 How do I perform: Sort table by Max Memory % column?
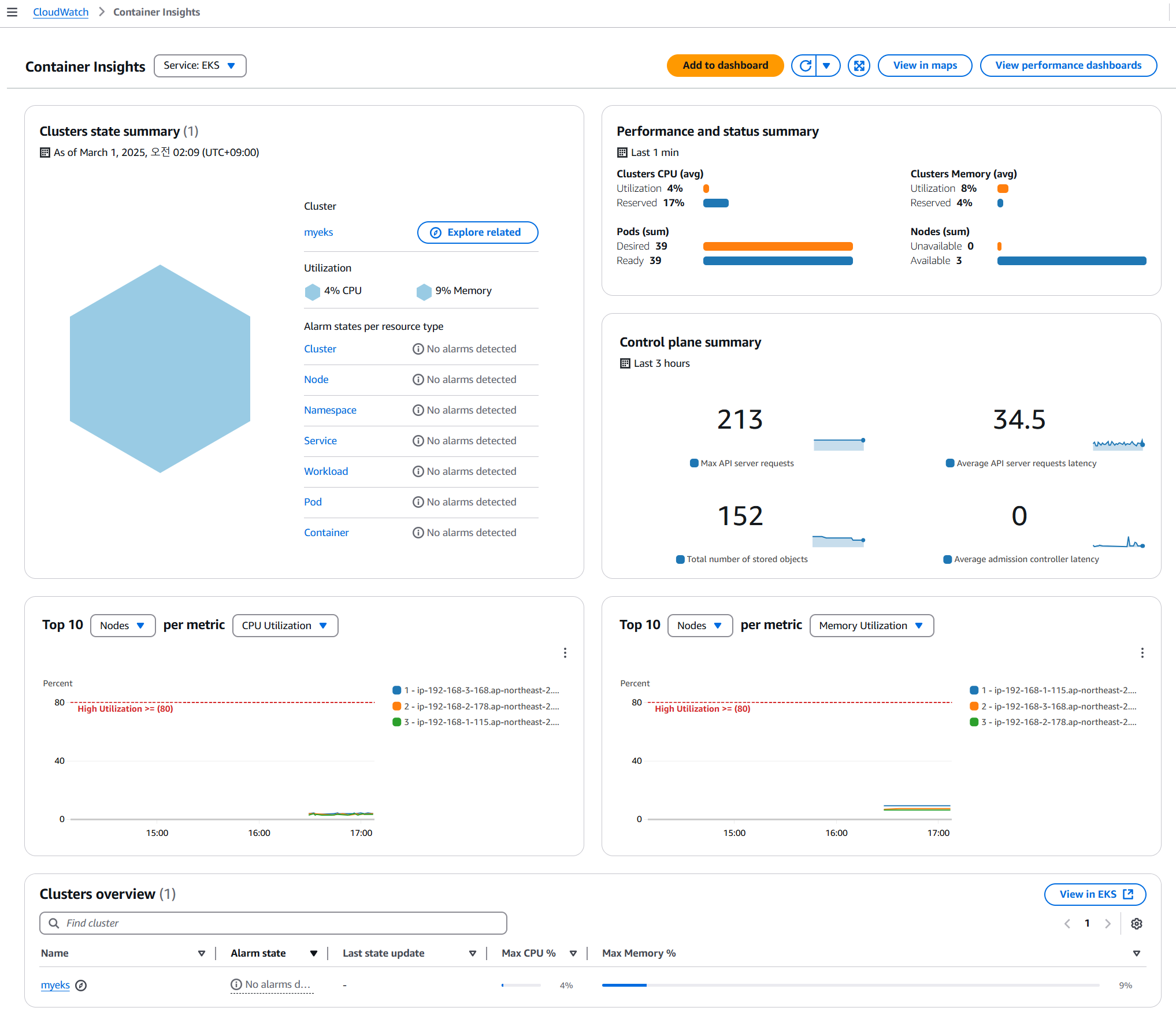[1137, 953]
